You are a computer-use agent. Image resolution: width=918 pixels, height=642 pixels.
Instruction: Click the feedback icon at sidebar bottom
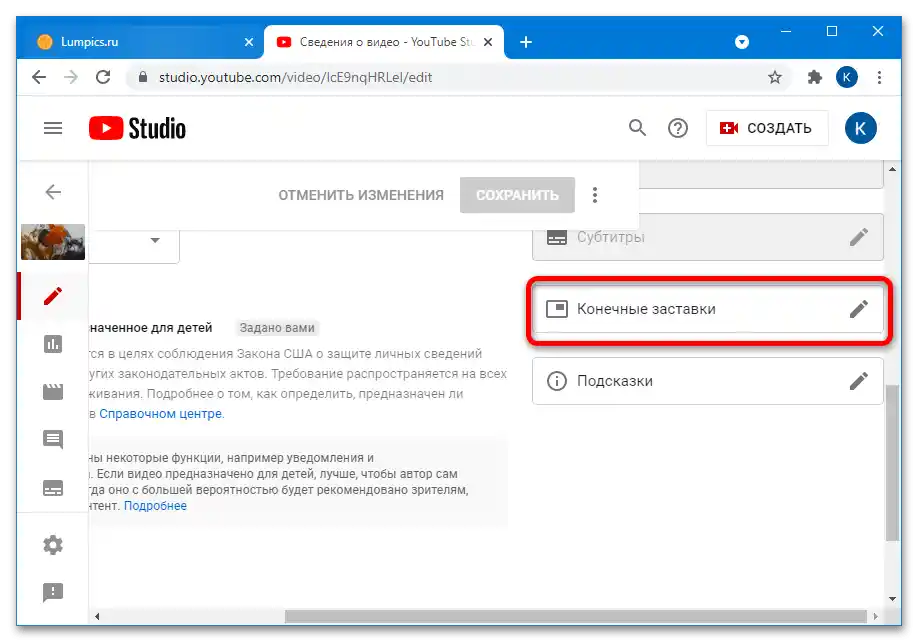52,592
